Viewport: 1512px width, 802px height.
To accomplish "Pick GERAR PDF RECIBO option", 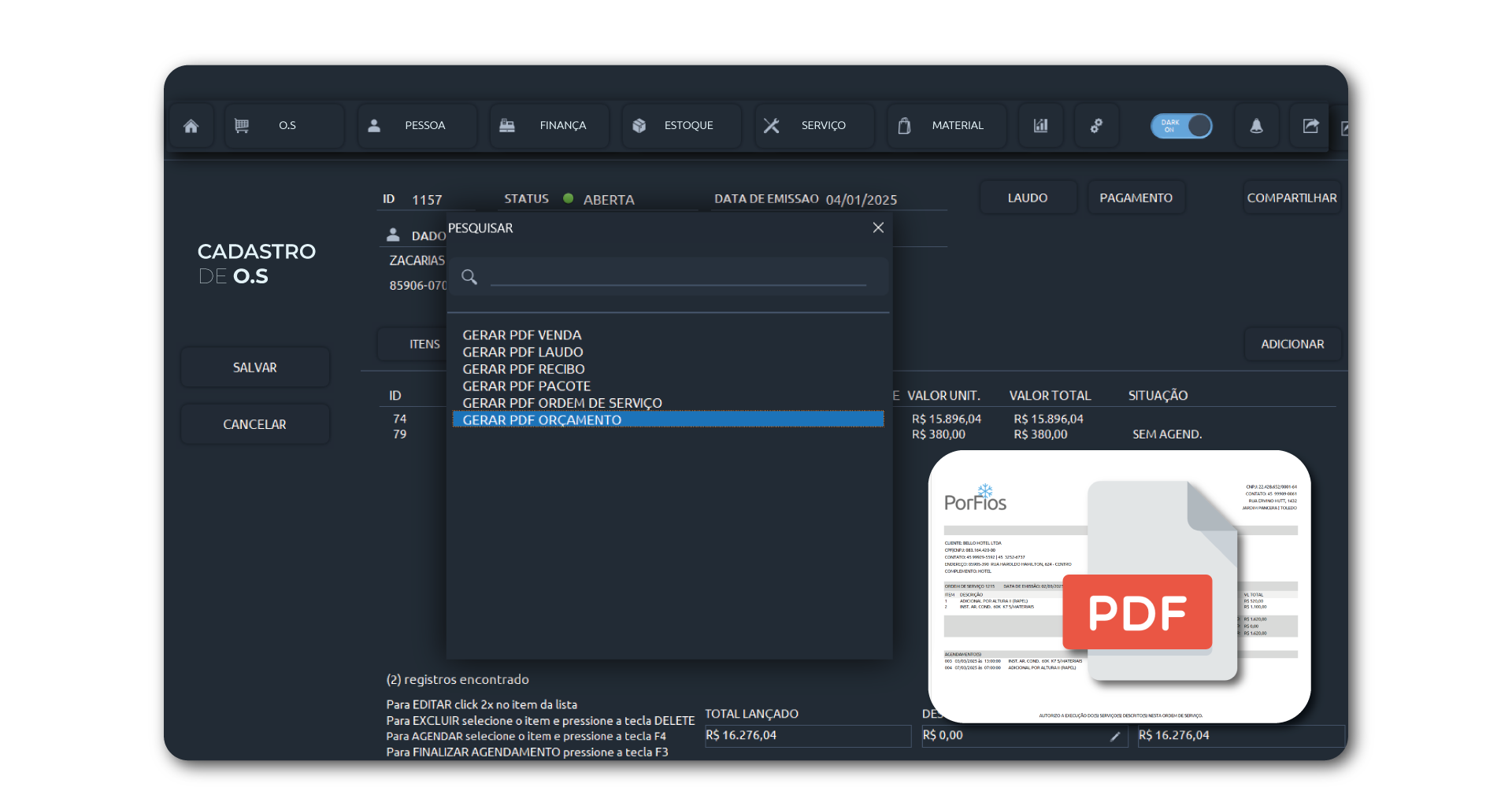I will point(523,369).
